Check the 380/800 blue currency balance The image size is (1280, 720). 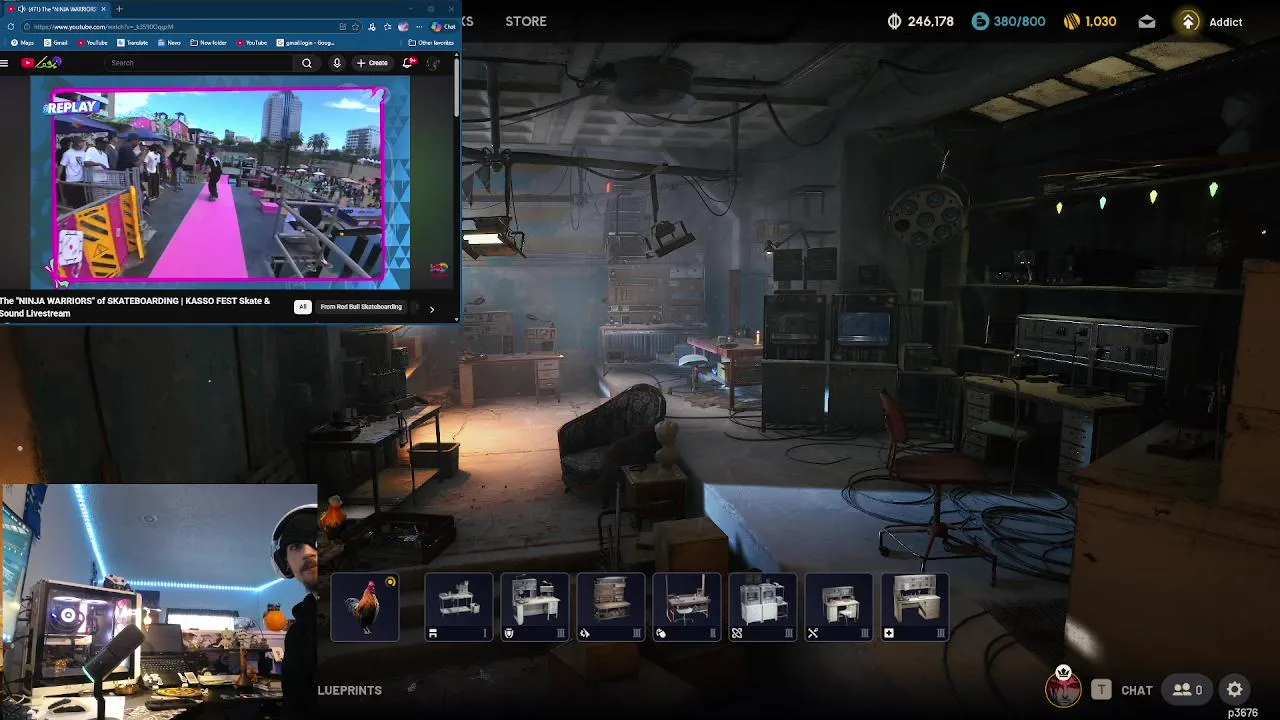[1008, 21]
